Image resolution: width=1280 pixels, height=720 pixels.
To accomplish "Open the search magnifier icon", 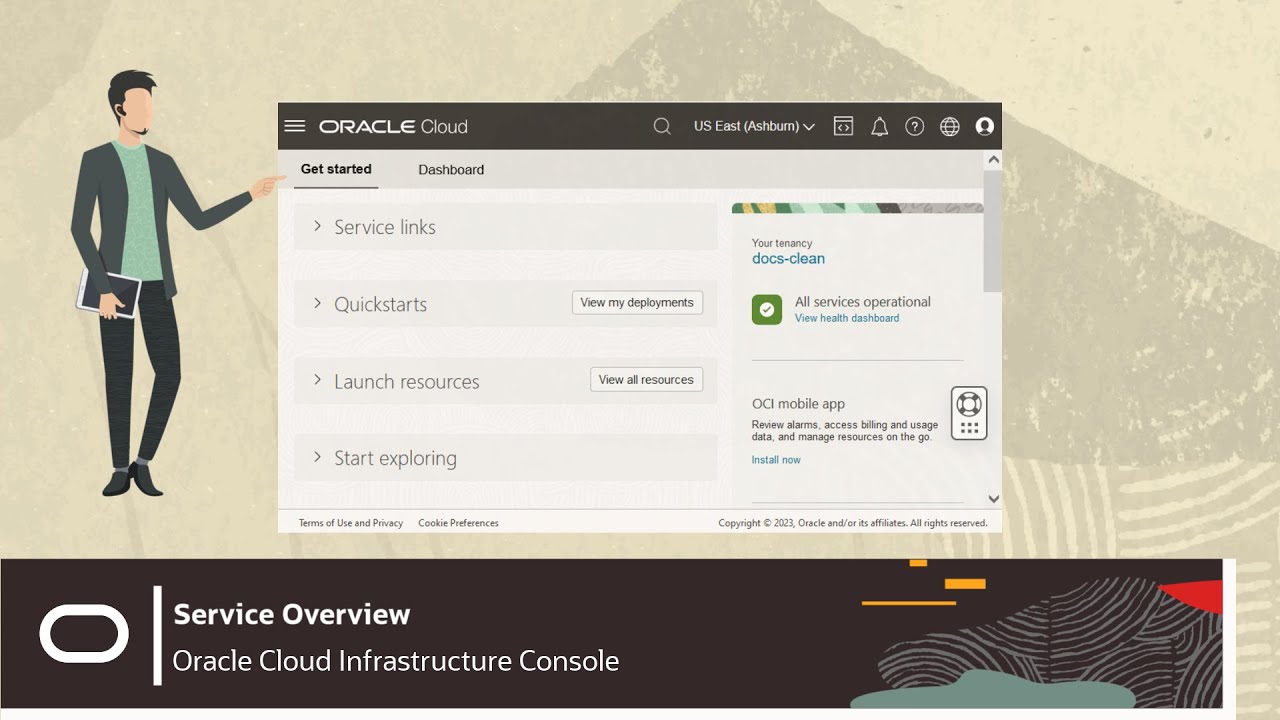I will (662, 126).
